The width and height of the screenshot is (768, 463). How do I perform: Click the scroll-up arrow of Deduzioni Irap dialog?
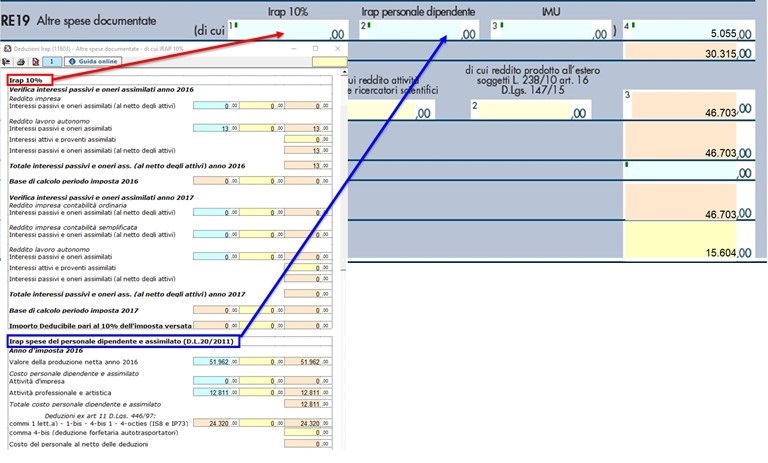344,72
